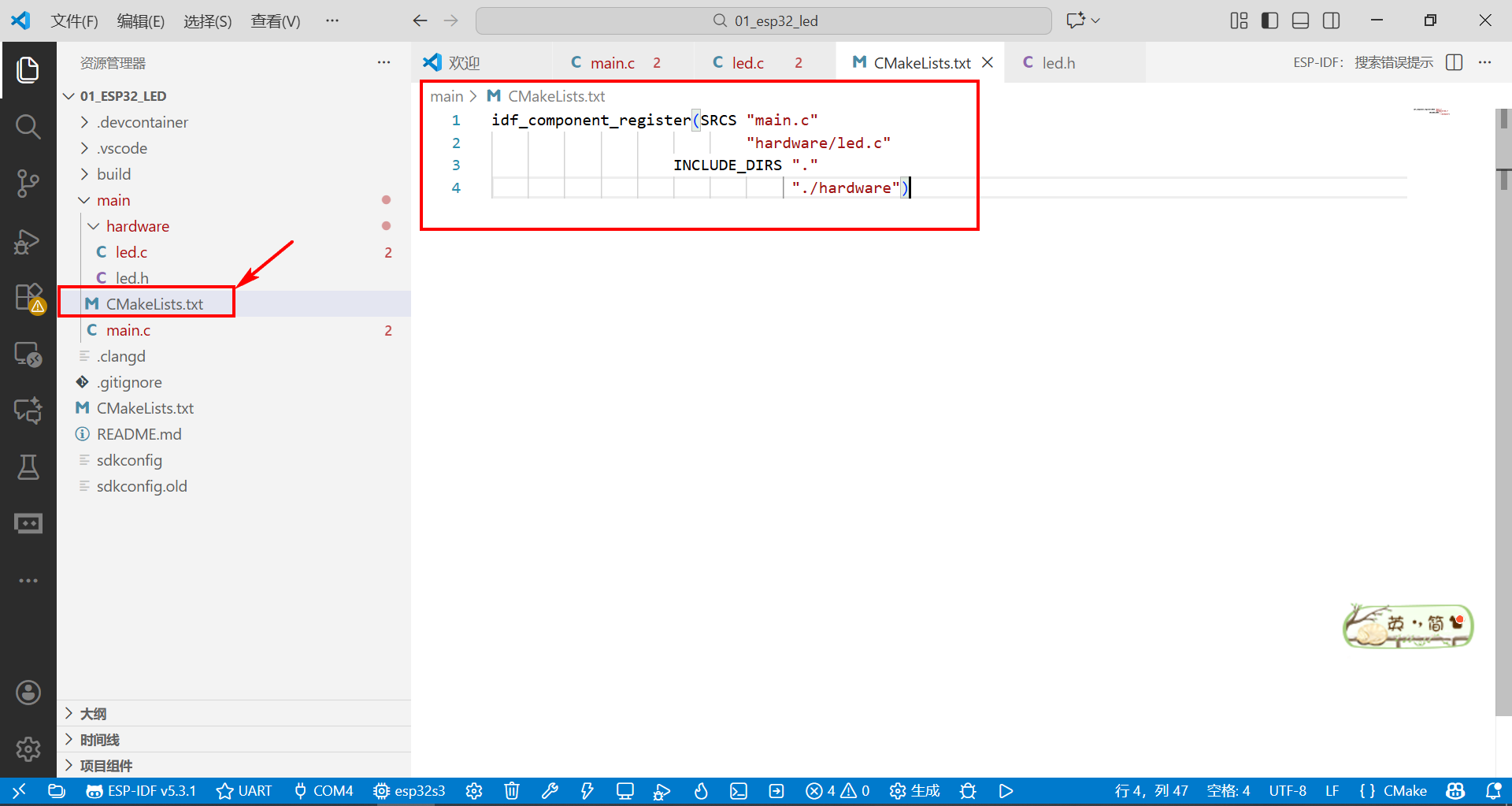Image resolution: width=1512 pixels, height=806 pixels.
Task: Collapse the hardware folder
Action: 137,226
